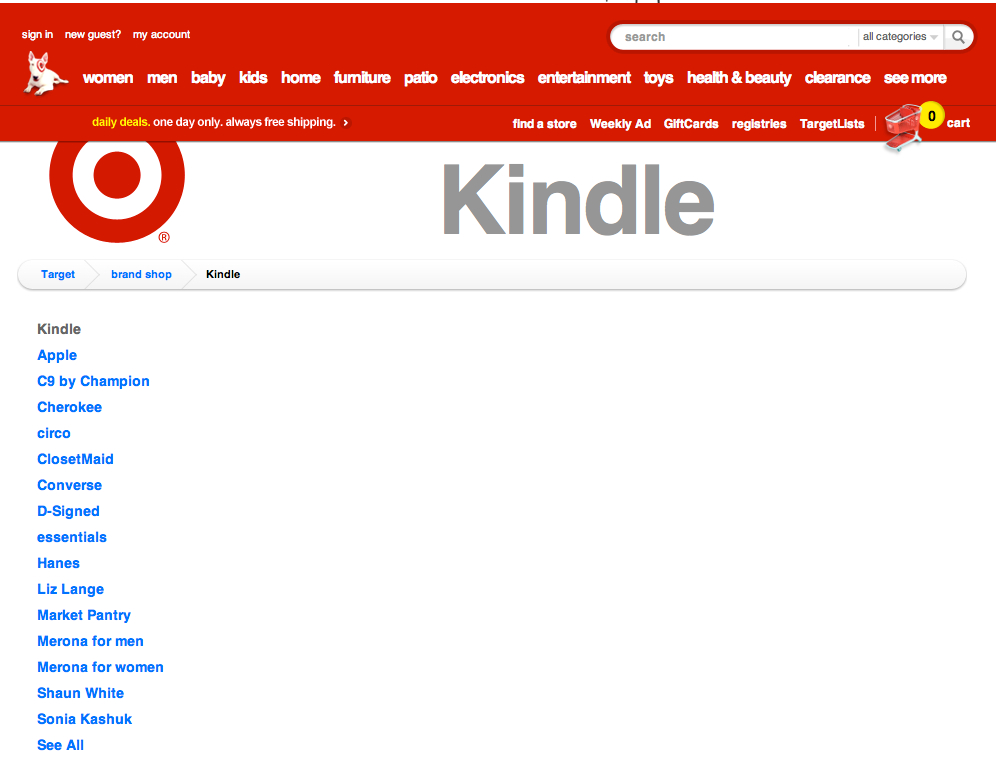Click the cart badge showing zero items
The height and width of the screenshot is (759, 996).
tap(931, 115)
